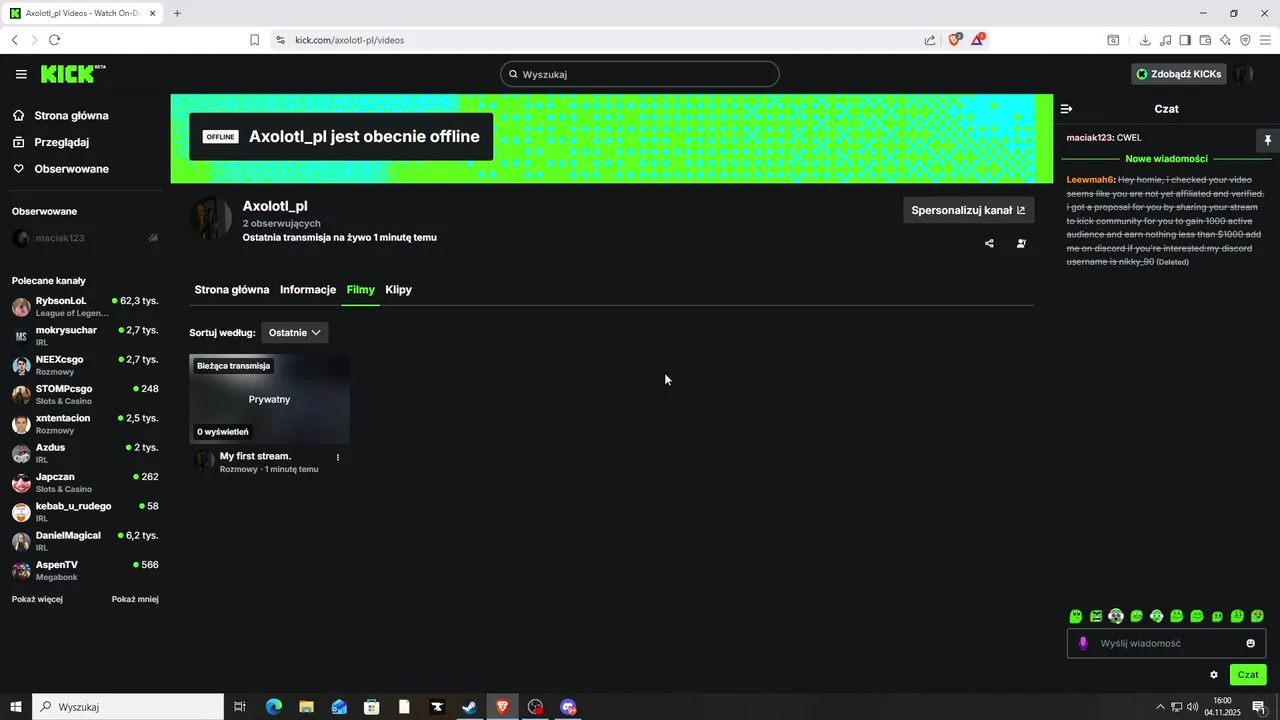The height and width of the screenshot is (720, 1280).
Task: Click the music playlist icon in browser toolbar
Action: (x=1165, y=40)
